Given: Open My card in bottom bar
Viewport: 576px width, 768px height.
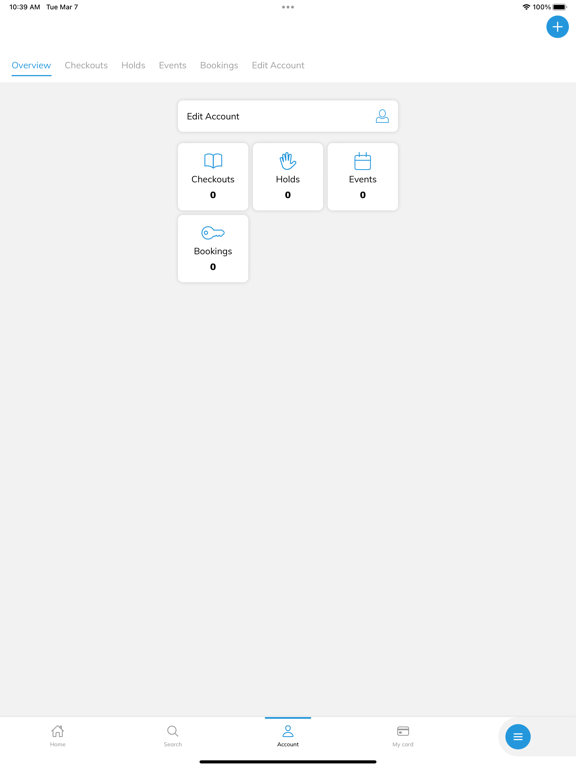Looking at the screenshot, I should click(403, 736).
